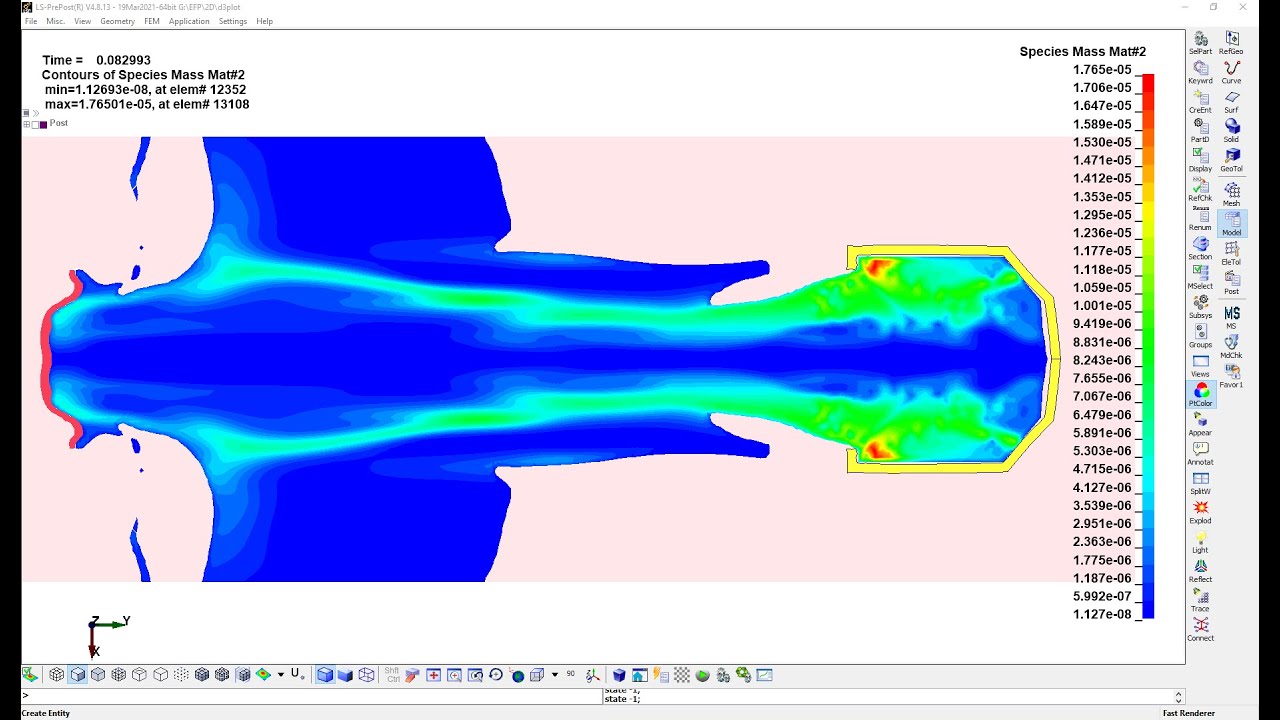Open the Post processing toolbar
The width and height of the screenshot is (1280, 720).
[1231, 282]
